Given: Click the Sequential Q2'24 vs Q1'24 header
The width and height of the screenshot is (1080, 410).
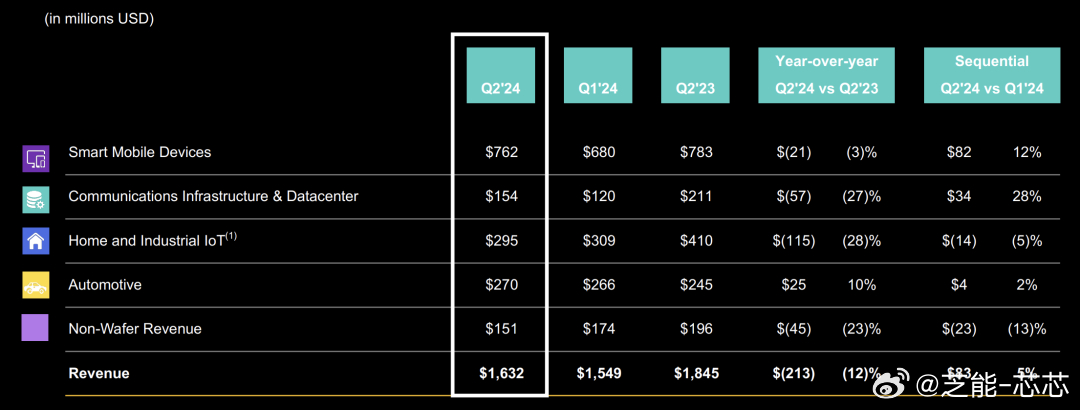Looking at the screenshot, I should [x=992, y=75].
